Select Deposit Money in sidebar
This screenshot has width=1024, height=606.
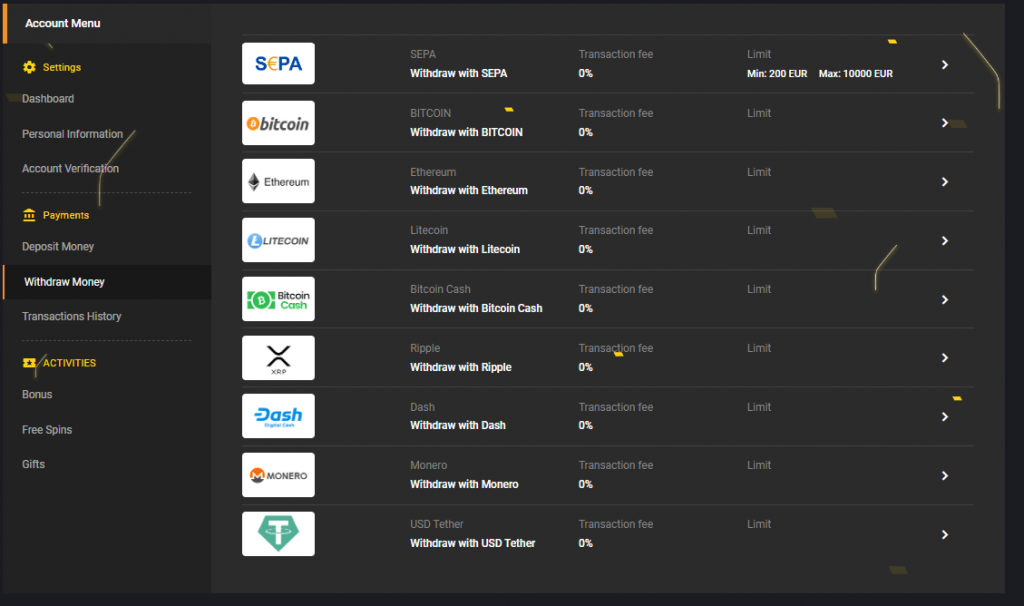(58, 247)
